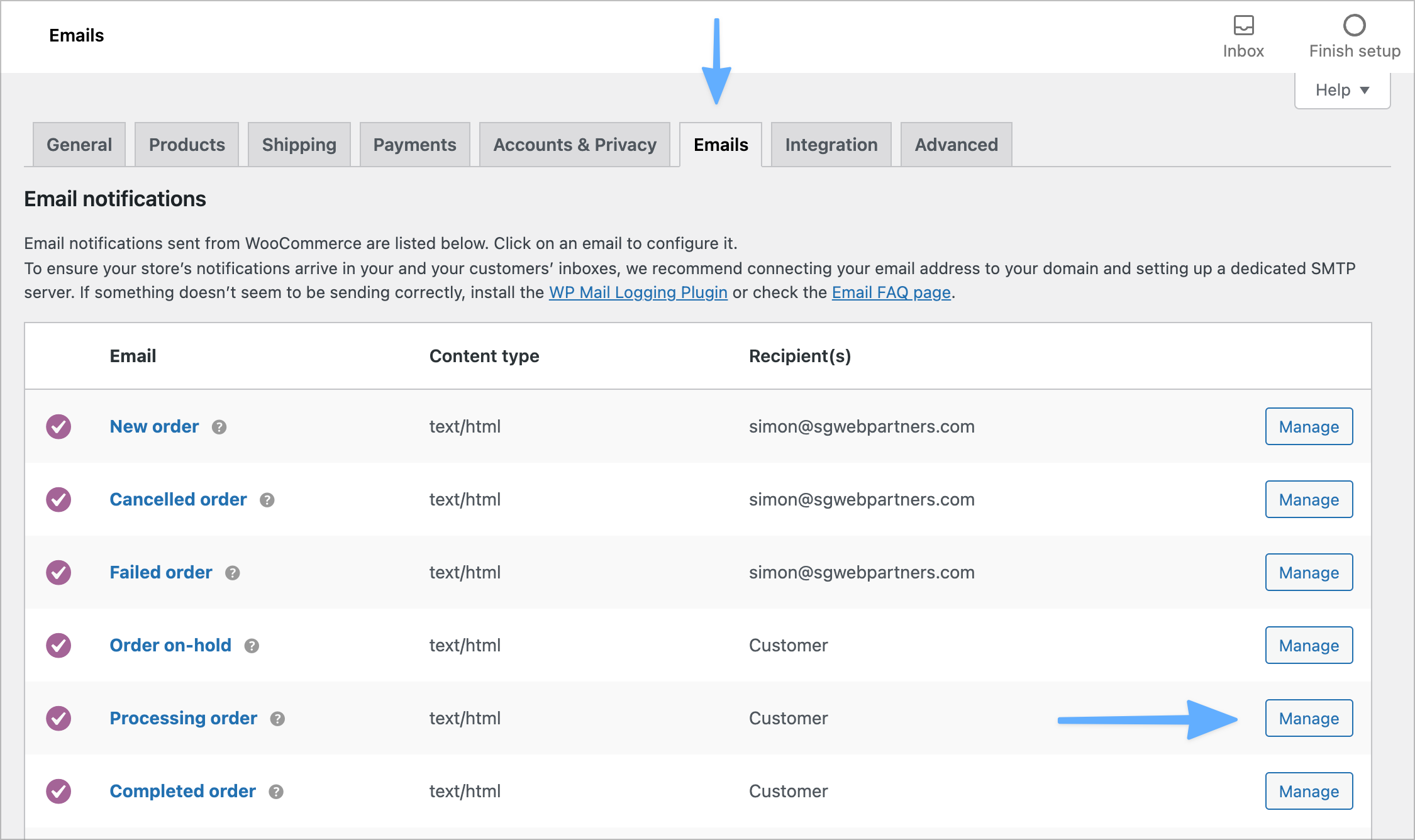Select the General settings tab
The image size is (1415, 840).
pos(79,144)
